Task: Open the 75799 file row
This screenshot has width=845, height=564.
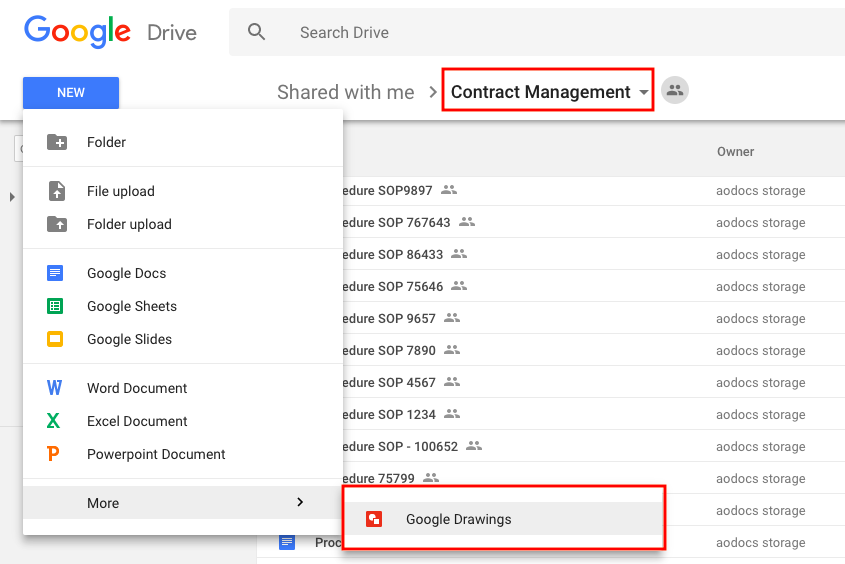Action: 594,476
